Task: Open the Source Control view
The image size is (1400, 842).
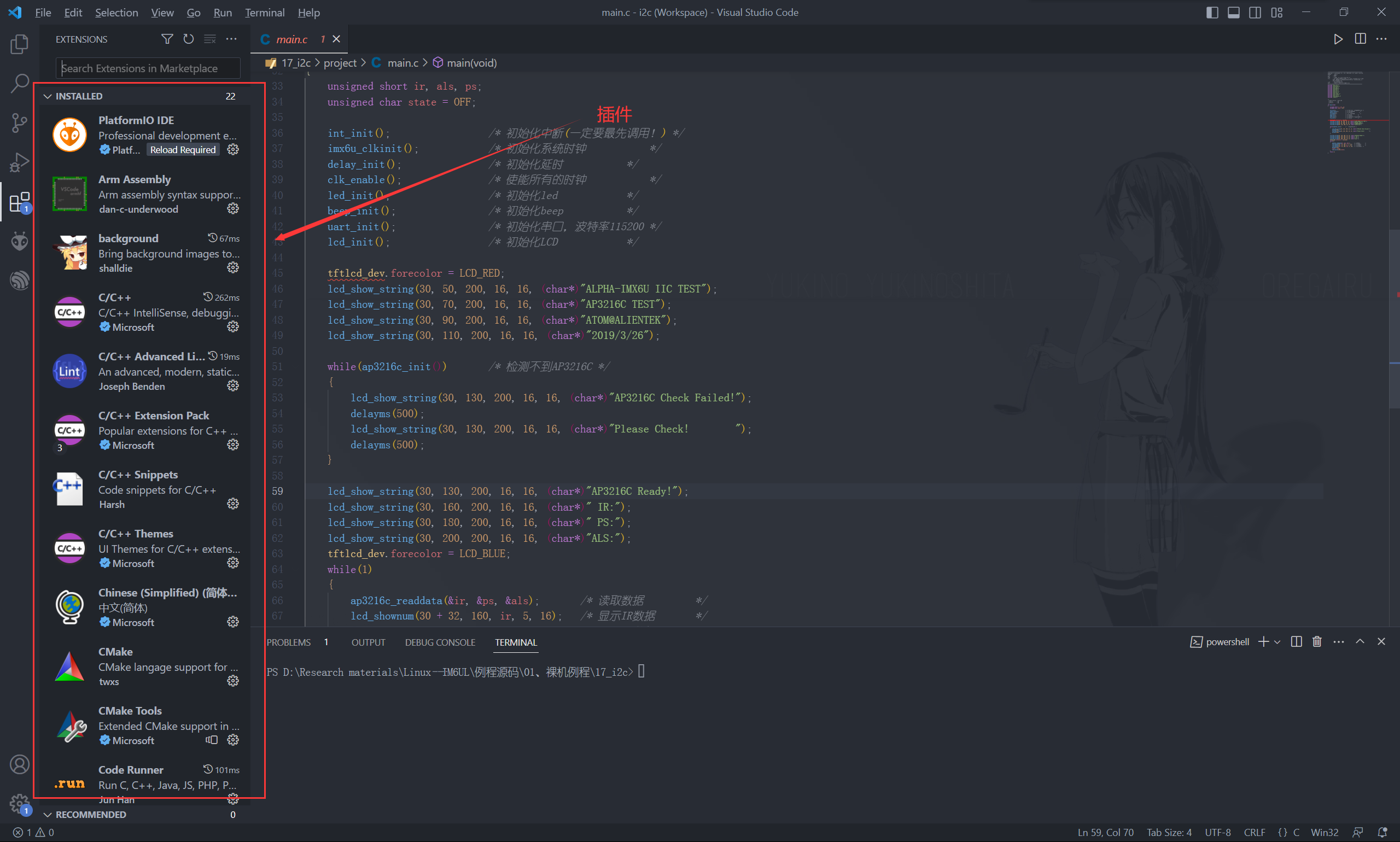Action: coord(19,122)
